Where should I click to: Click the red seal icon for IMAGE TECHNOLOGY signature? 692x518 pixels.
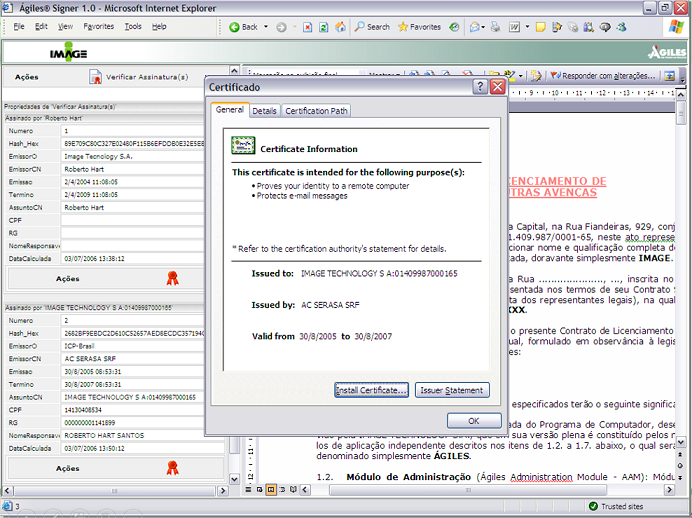tap(173, 468)
